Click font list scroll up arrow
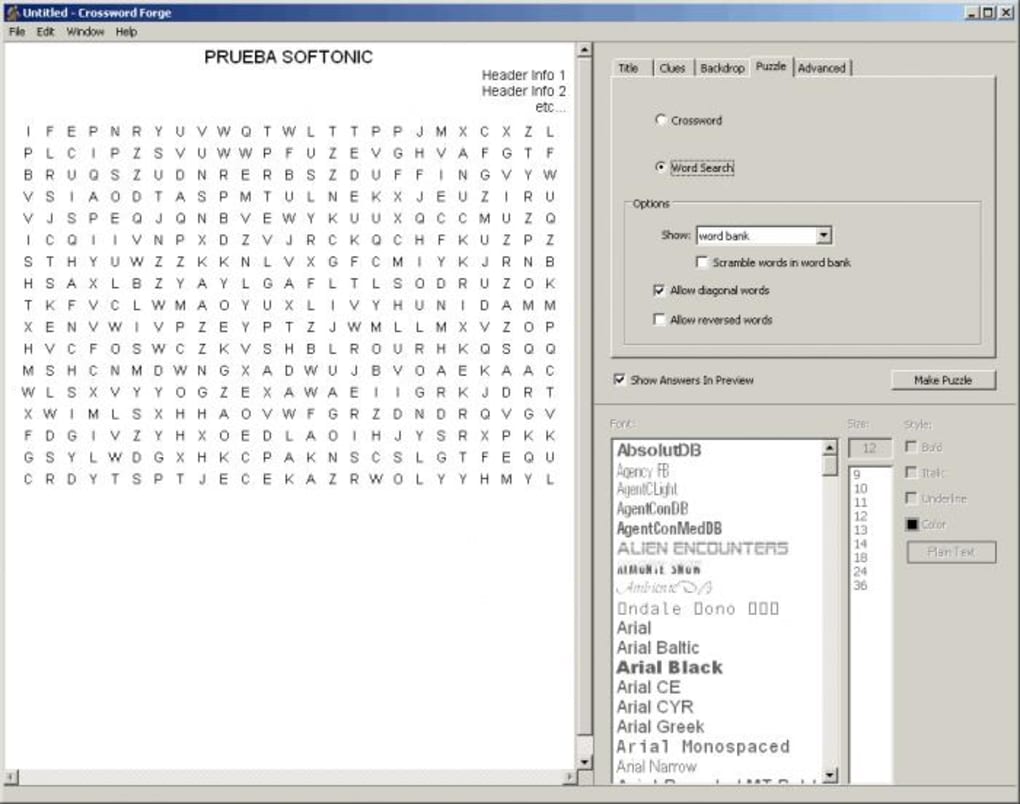The height and width of the screenshot is (804, 1020). (830, 448)
